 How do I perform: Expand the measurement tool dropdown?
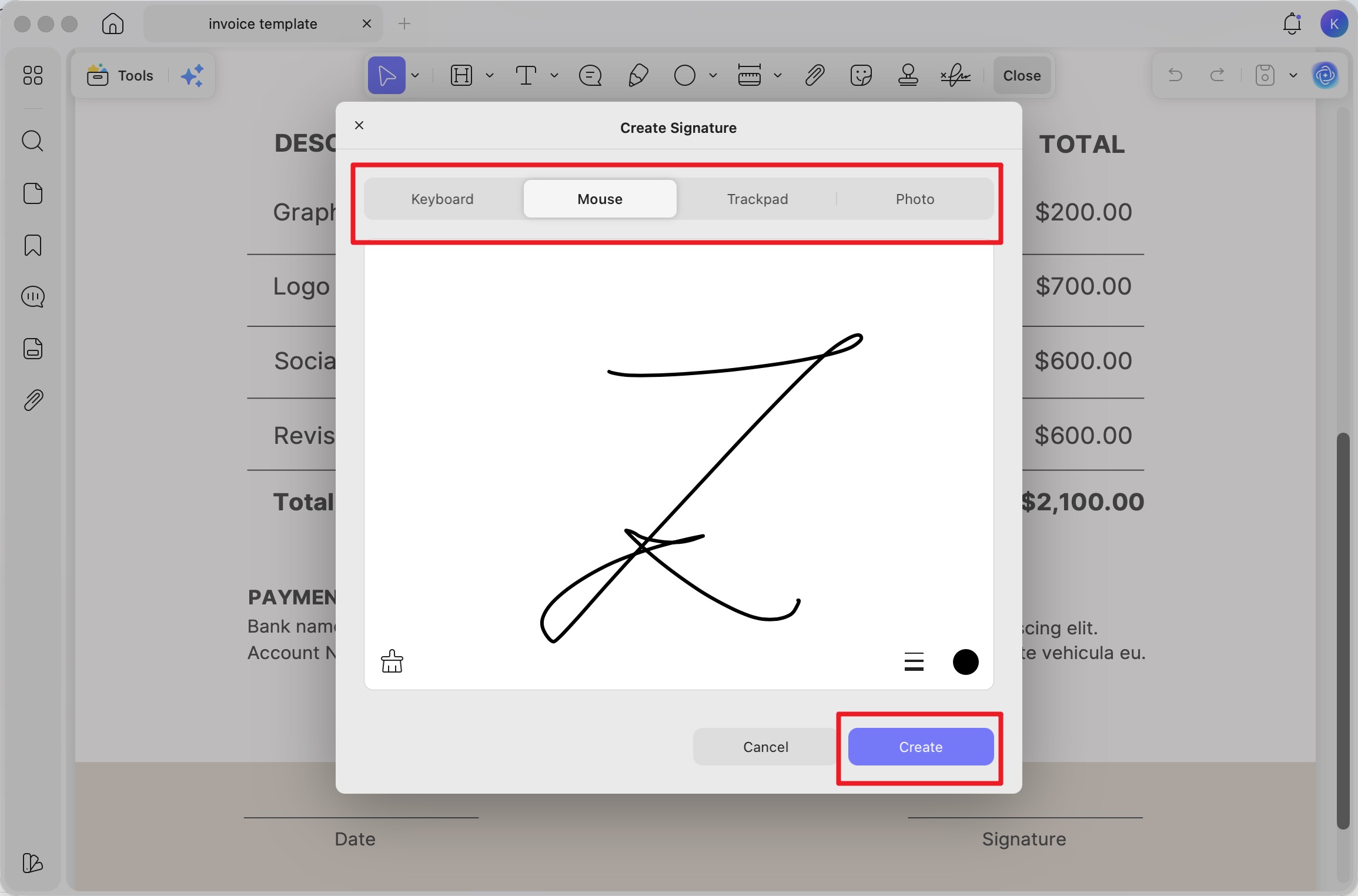(x=778, y=75)
